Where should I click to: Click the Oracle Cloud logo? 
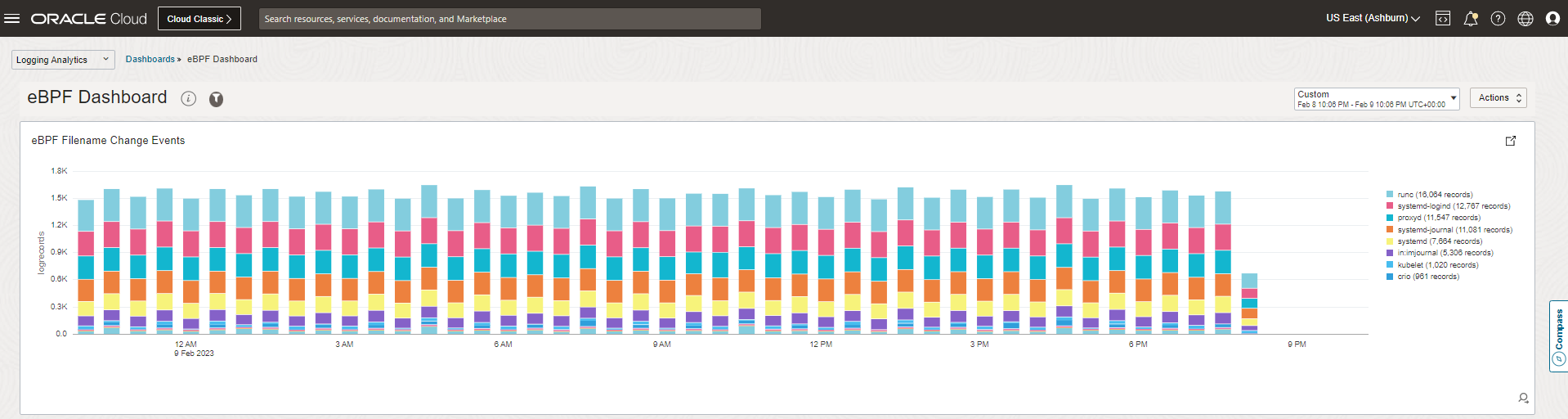point(89,18)
